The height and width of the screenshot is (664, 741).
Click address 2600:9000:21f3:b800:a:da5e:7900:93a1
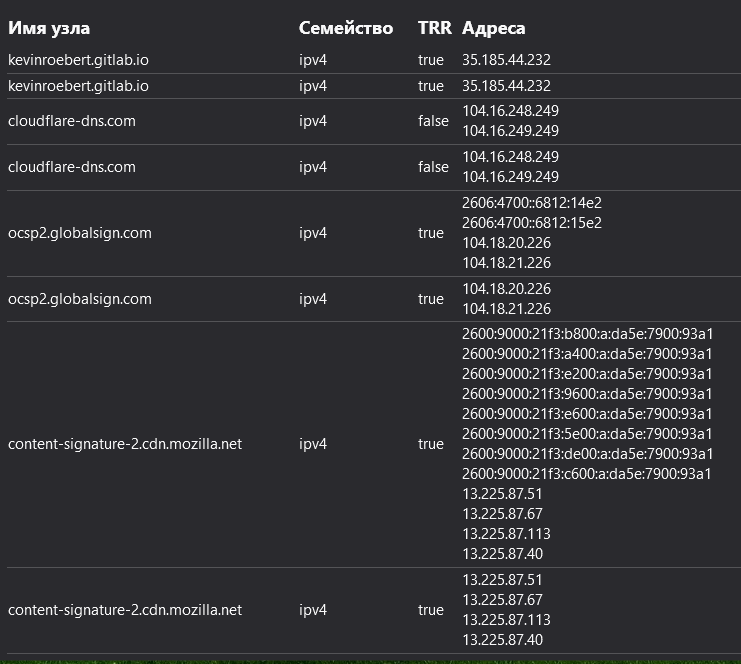pyautogui.click(x=587, y=334)
